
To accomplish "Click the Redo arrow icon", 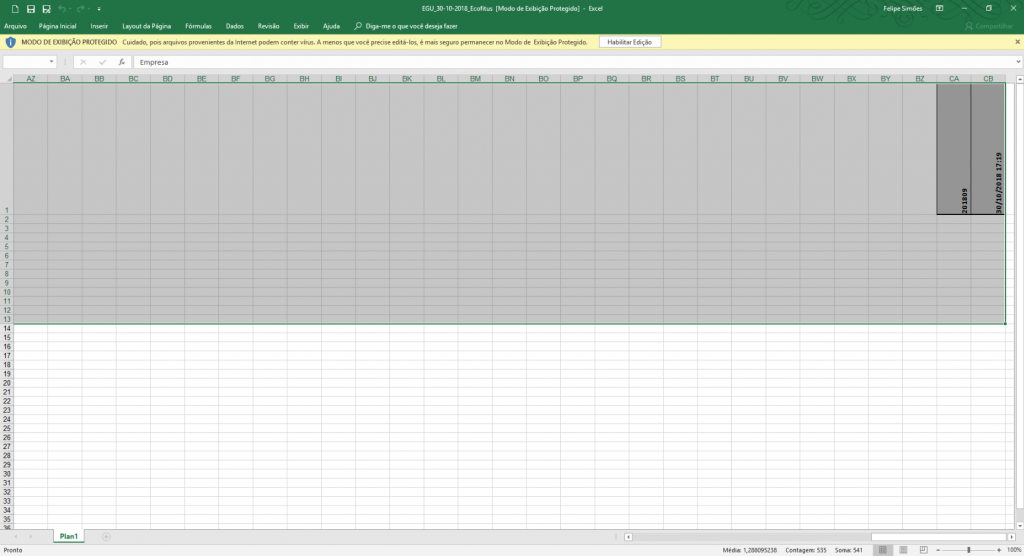I will (x=80, y=8).
